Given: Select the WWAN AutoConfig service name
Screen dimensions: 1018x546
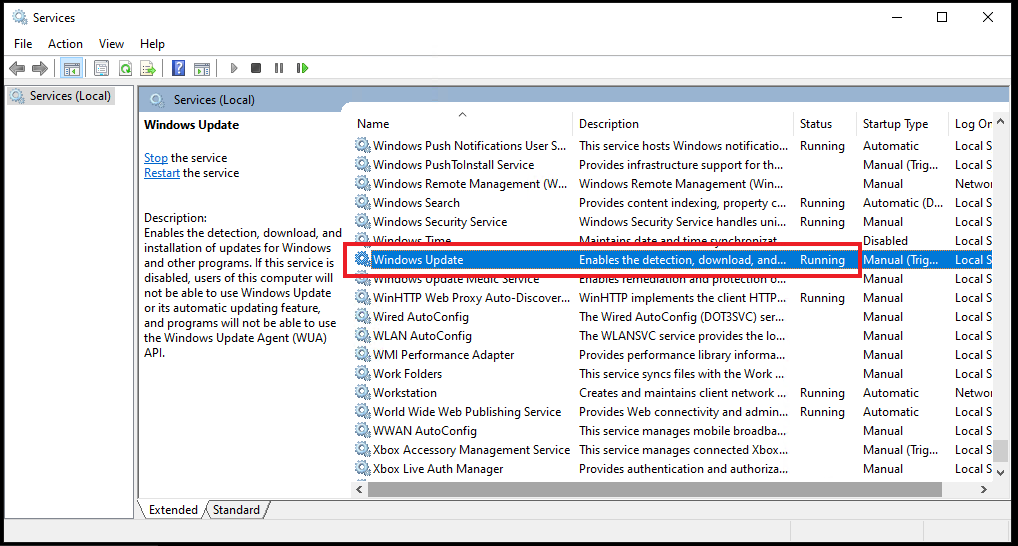Looking at the screenshot, I should pyautogui.click(x=425, y=430).
